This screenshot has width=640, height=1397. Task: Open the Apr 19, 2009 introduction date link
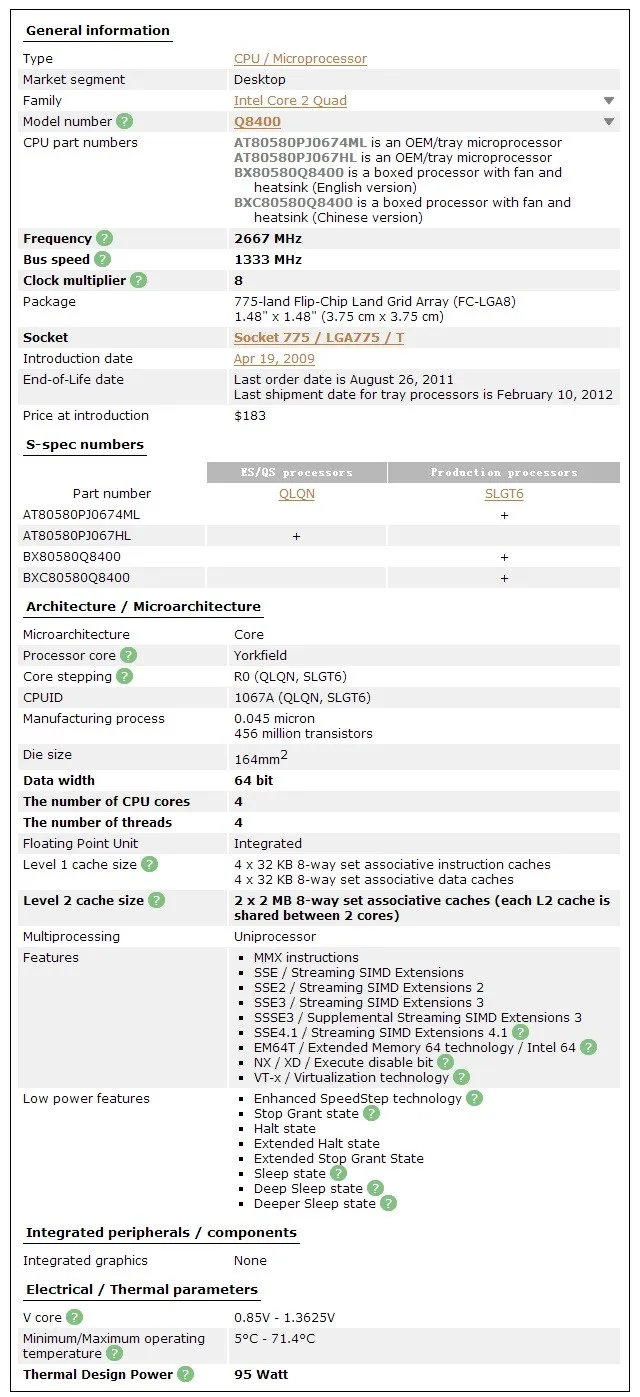point(274,358)
